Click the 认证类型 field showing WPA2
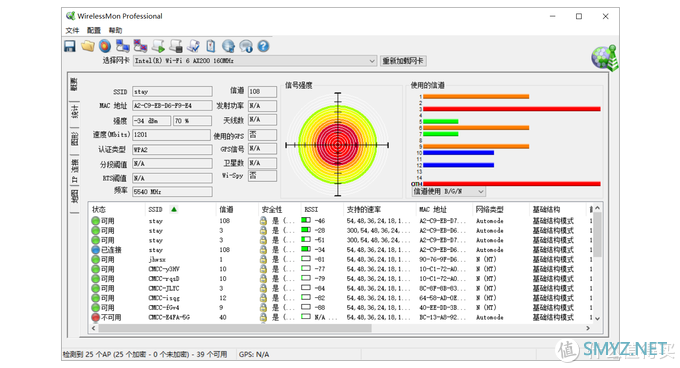Image resolution: width=680 pixels, height=368 pixels. (172, 150)
